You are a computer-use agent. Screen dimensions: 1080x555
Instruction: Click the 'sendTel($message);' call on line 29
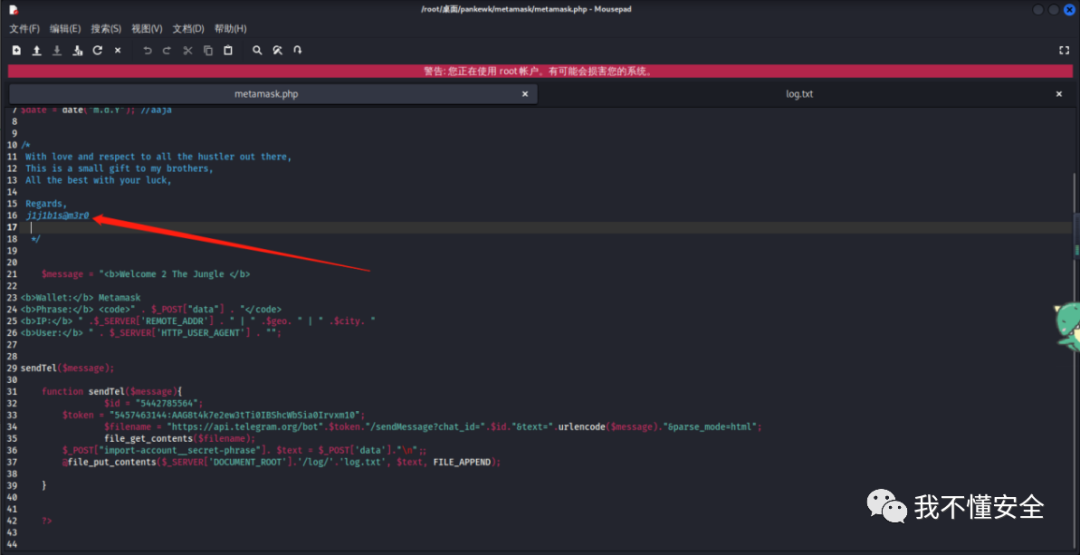68,368
